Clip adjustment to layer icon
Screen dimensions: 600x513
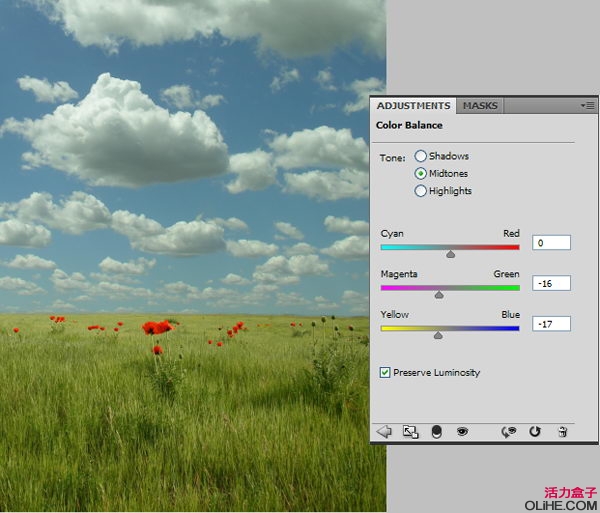tap(437, 432)
